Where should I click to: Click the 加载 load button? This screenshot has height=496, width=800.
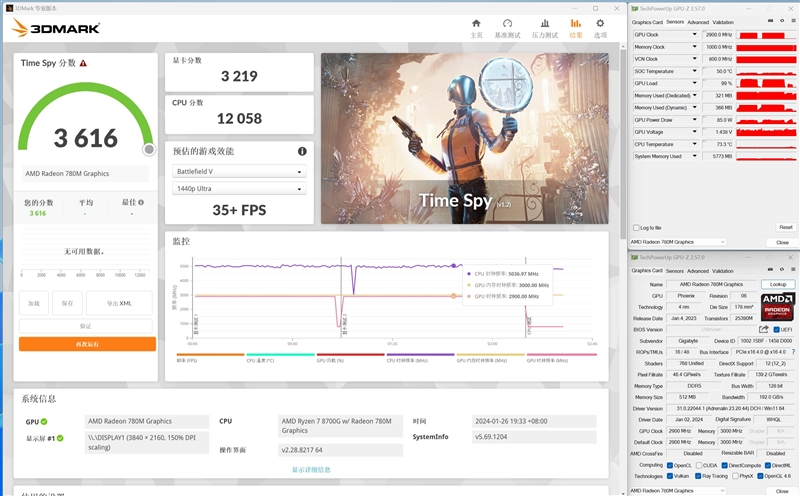click(x=34, y=303)
